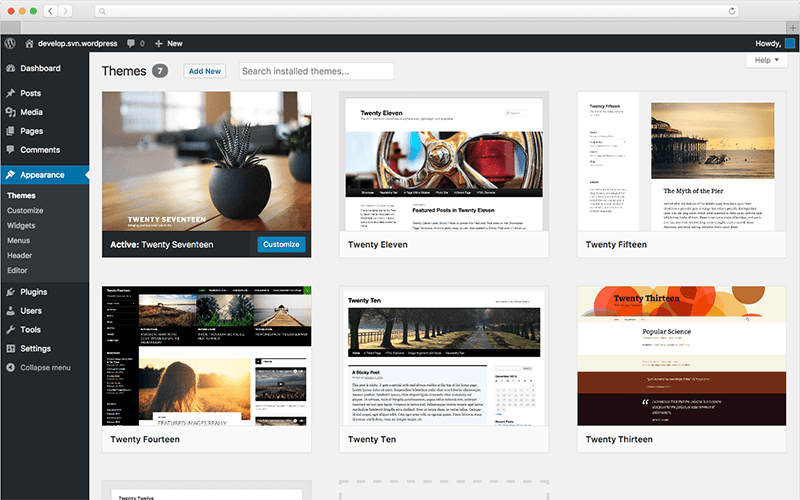Screen dimensions: 800x500
Task: Click develop.svn.wordpress site name
Action: 78,43
